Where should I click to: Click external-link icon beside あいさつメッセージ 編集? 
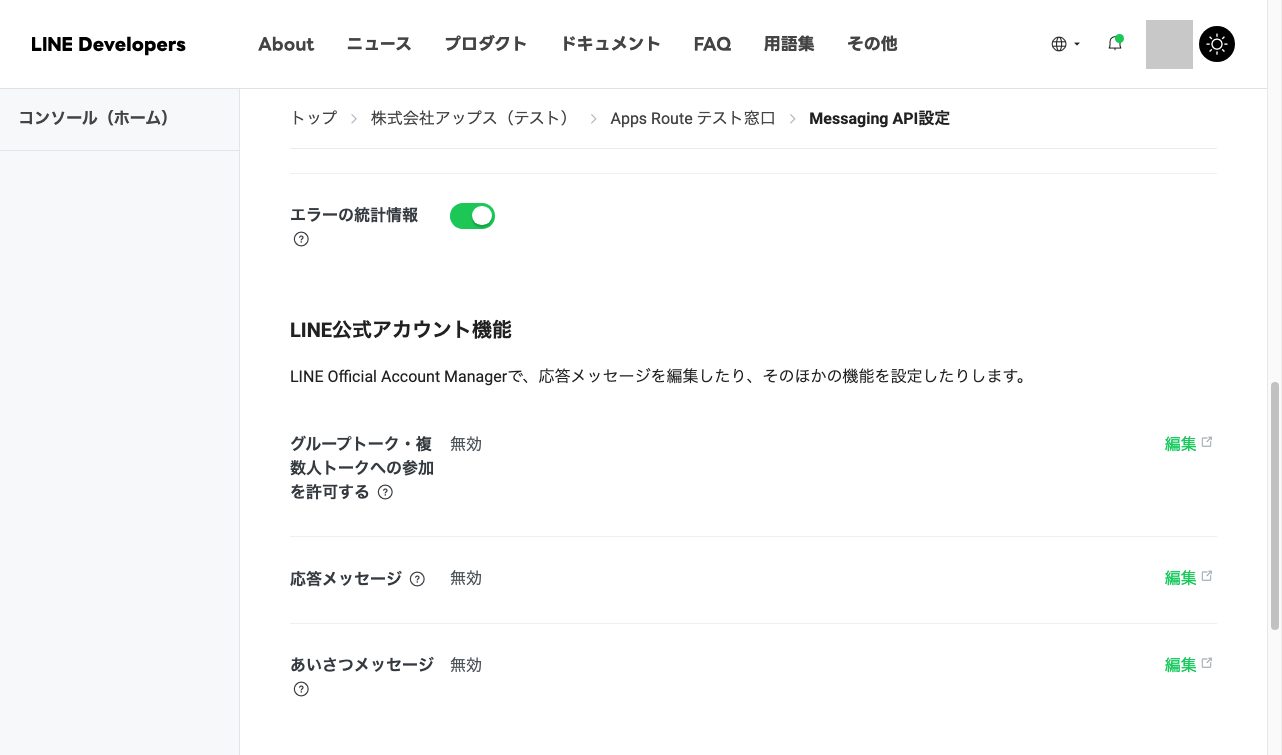click(1207, 663)
